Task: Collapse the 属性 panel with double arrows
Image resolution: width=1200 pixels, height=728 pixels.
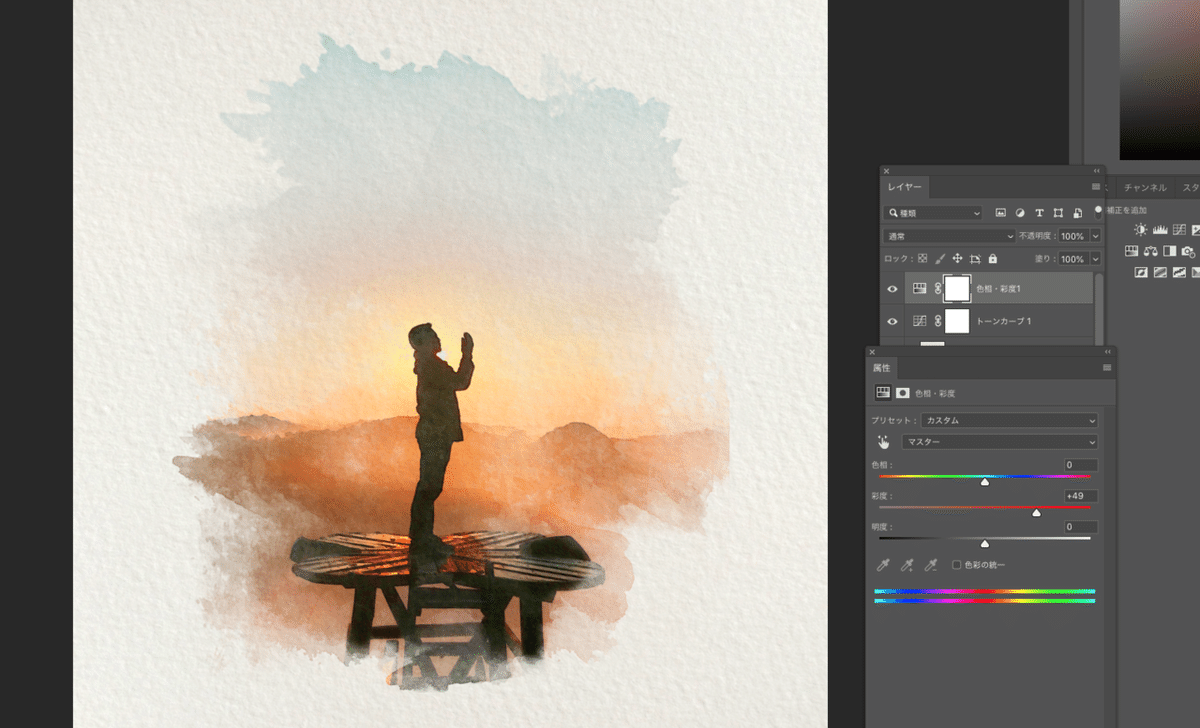Action: point(1108,352)
